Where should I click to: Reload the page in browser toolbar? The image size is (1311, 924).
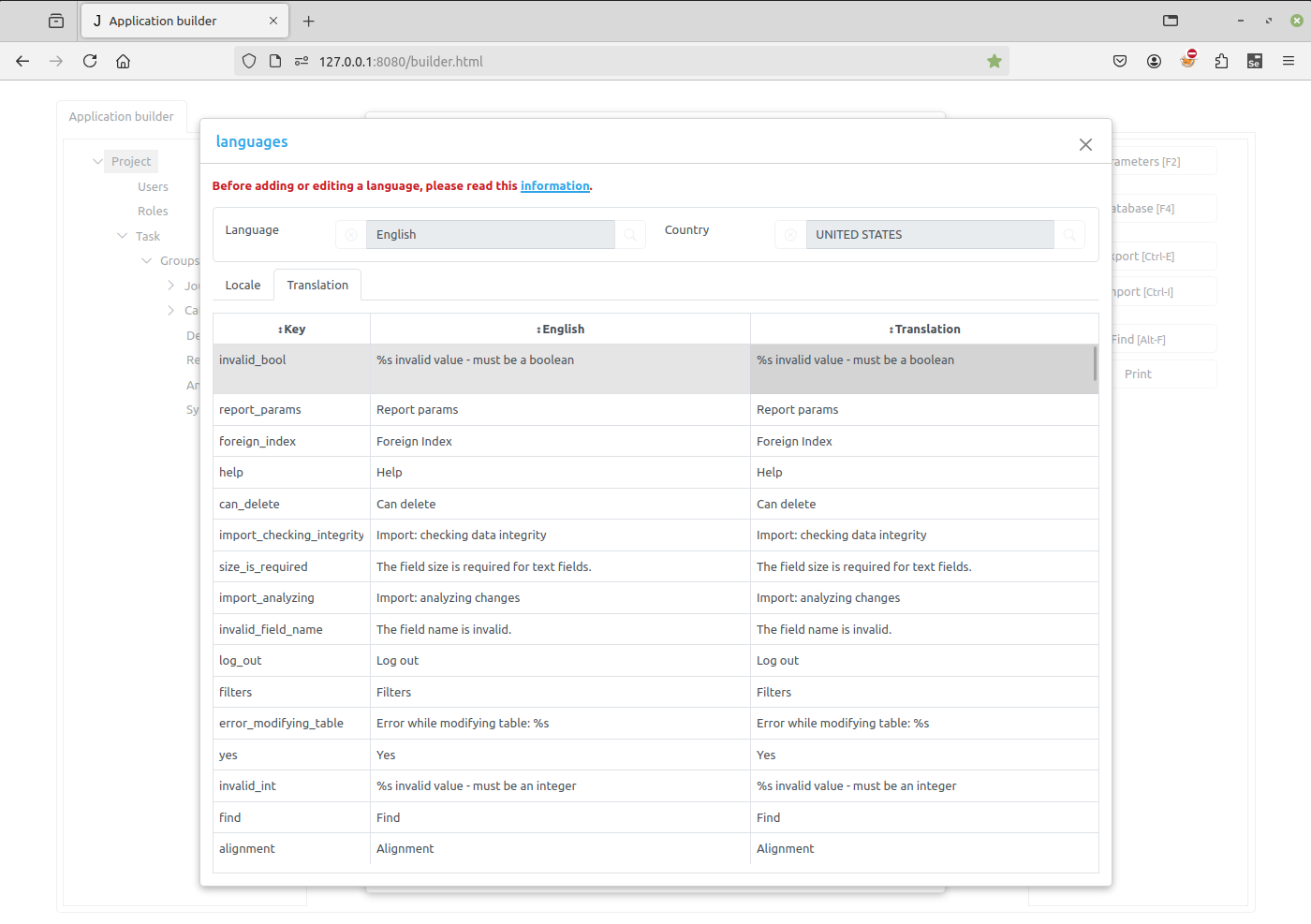tap(90, 62)
